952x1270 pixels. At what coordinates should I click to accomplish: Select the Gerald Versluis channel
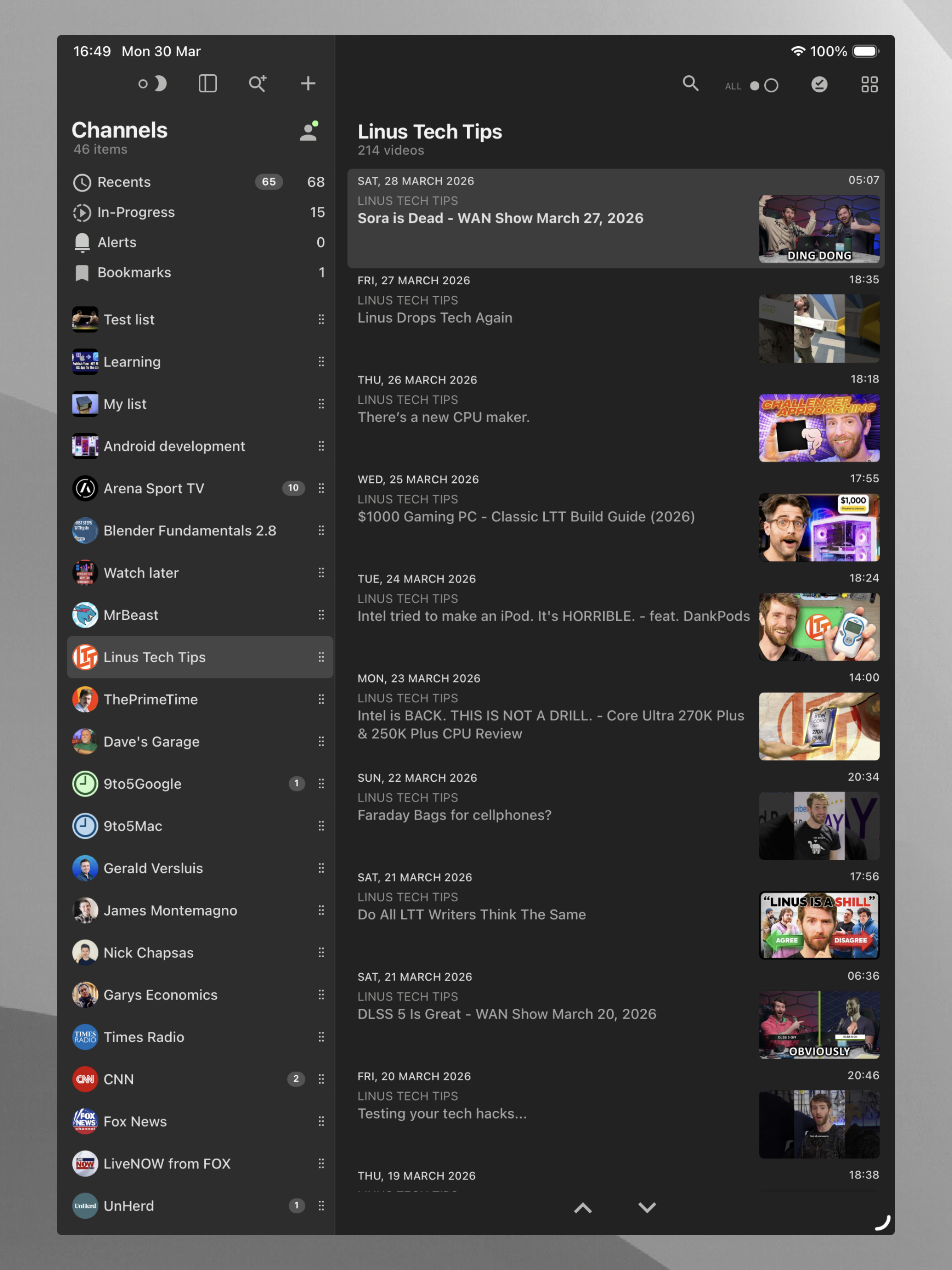[x=200, y=868]
